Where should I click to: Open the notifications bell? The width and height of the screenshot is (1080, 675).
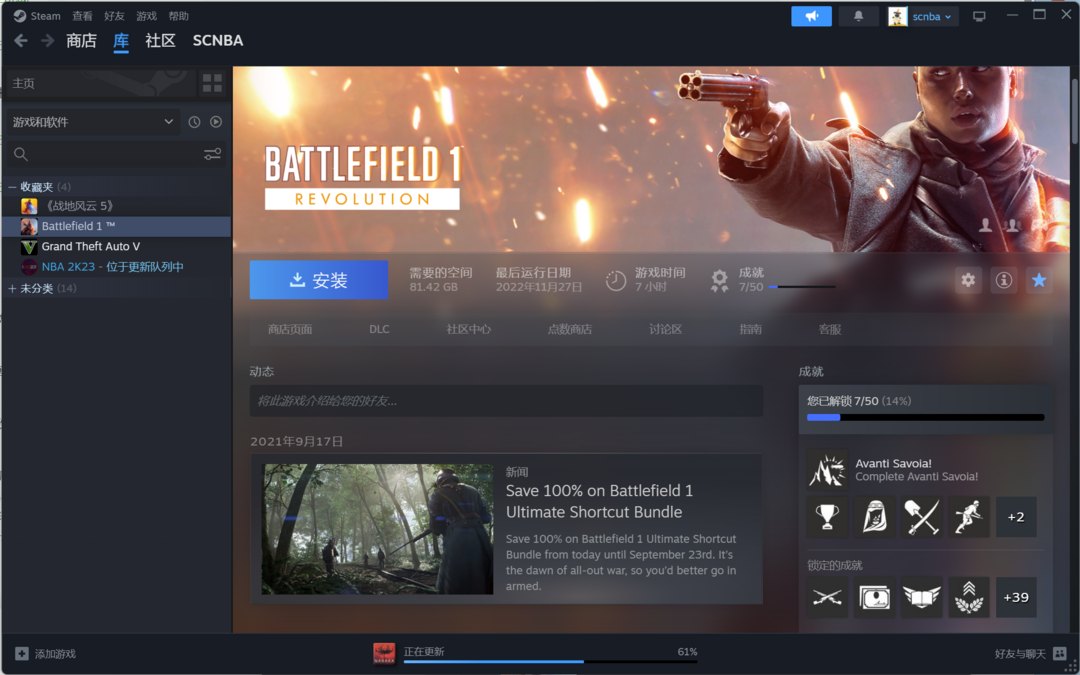click(x=858, y=17)
